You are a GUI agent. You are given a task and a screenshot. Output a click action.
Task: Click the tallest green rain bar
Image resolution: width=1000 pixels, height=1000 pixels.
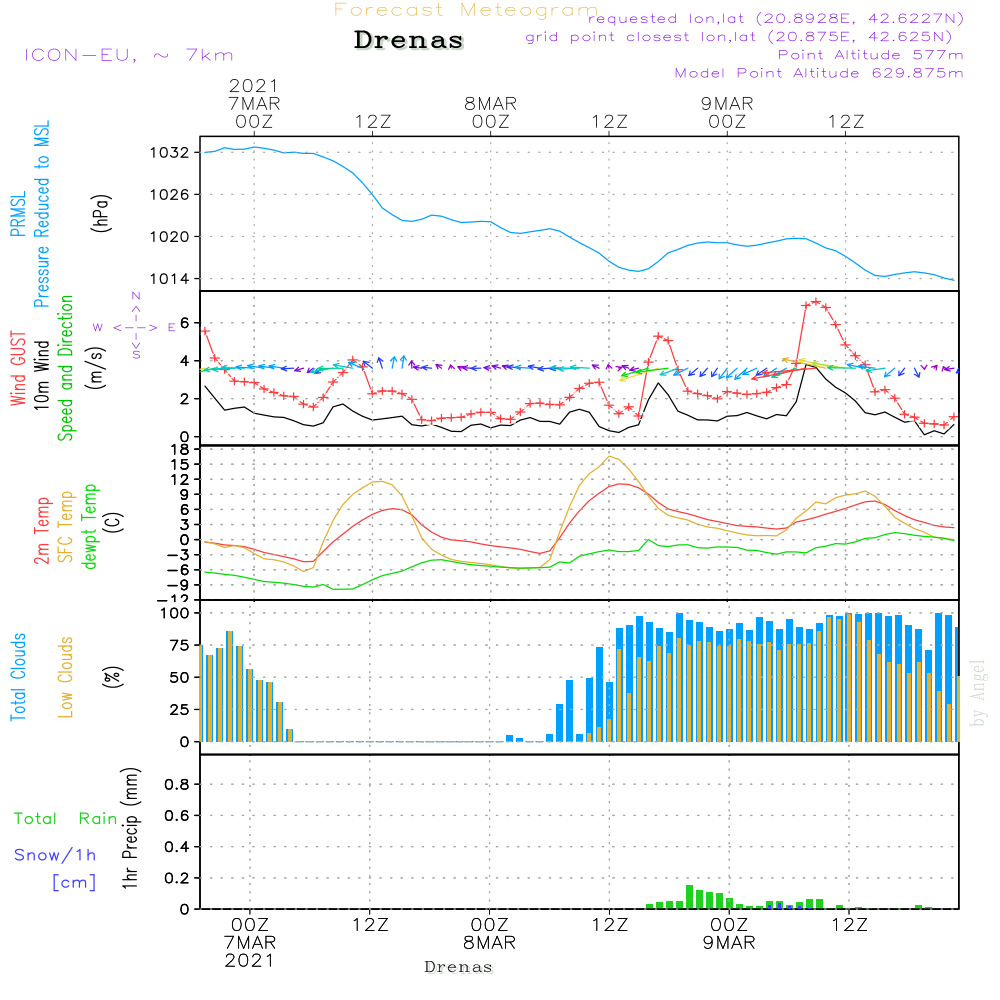click(x=689, y=897)
